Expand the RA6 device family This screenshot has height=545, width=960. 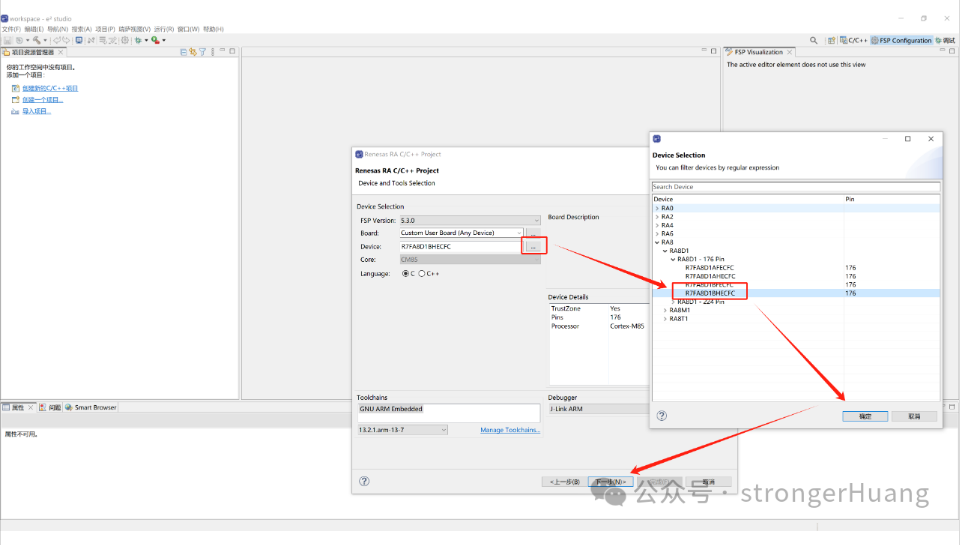tap(657, 234)
